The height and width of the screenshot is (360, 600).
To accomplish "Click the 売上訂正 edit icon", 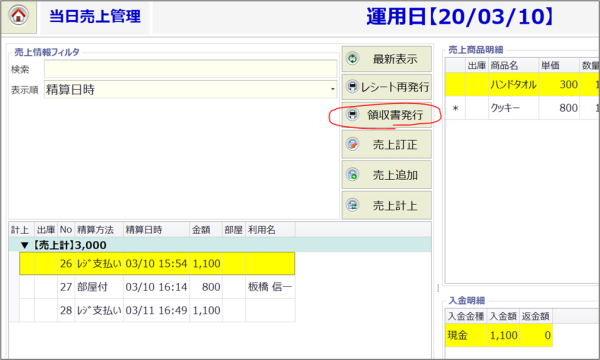I will point(352,144).
